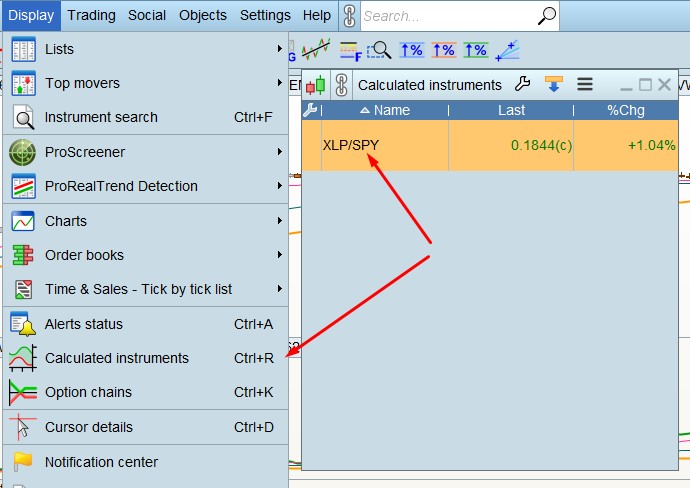Expand the ProScreener submenu arrow

tap(279, 152)
